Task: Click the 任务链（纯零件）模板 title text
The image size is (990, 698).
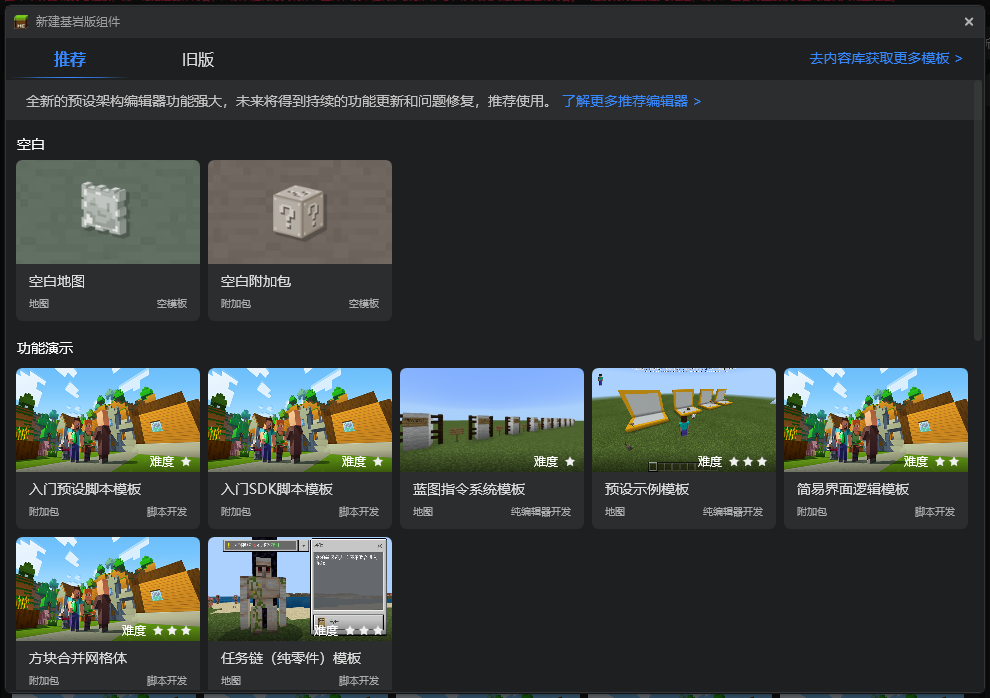Action: tap(290, 658)
